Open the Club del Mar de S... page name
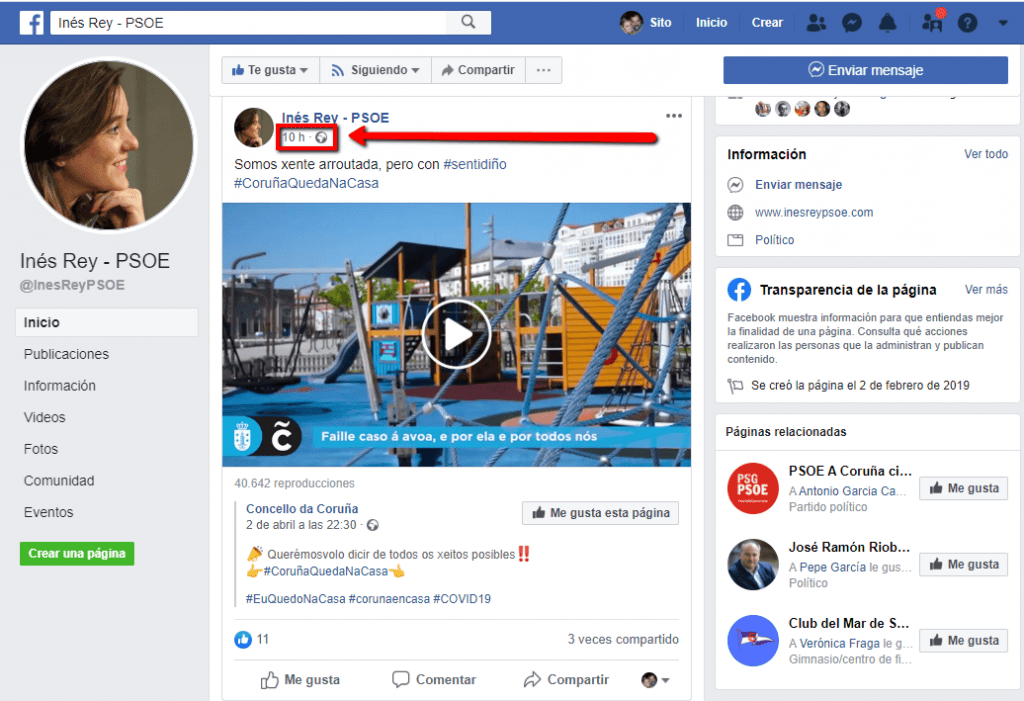This screenshot has height=701, width=1024. (x=848, y=623)
